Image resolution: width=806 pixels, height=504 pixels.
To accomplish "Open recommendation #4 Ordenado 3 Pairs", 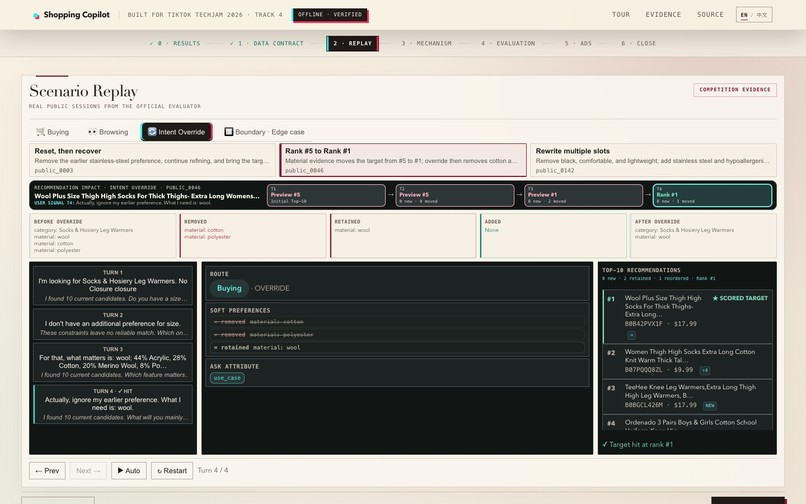I will point(687,423).
